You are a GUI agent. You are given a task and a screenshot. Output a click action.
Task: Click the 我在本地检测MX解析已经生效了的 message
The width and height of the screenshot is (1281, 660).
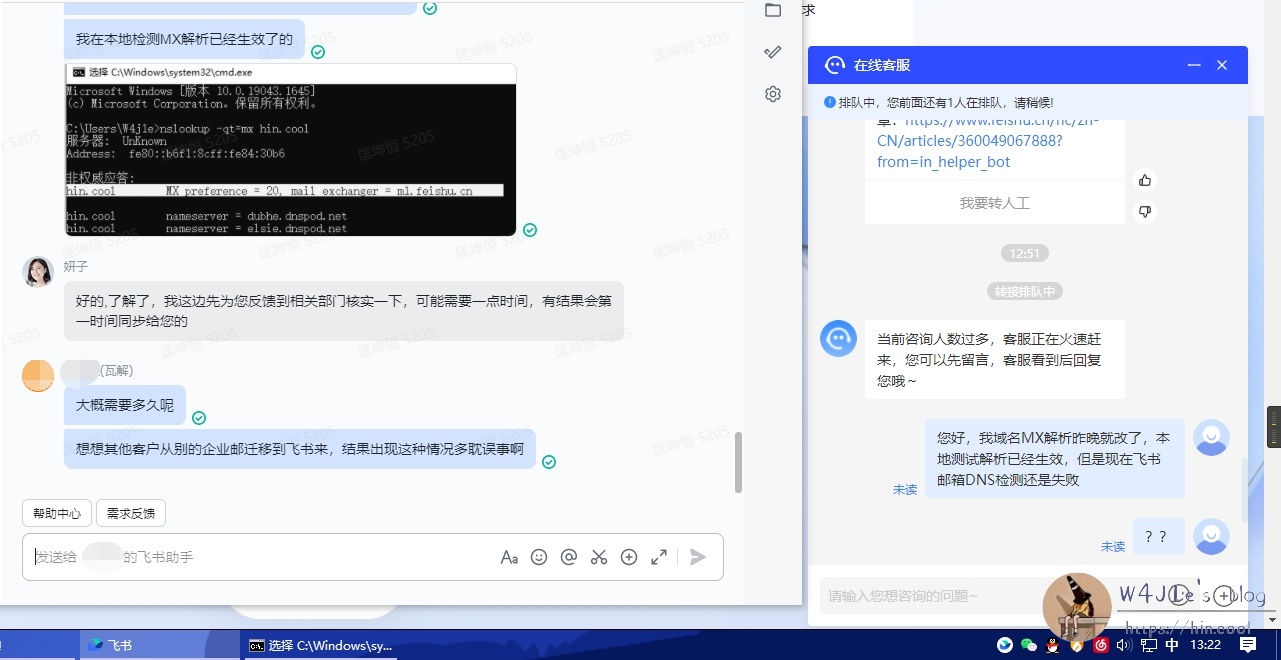click(x=184, y=40)
